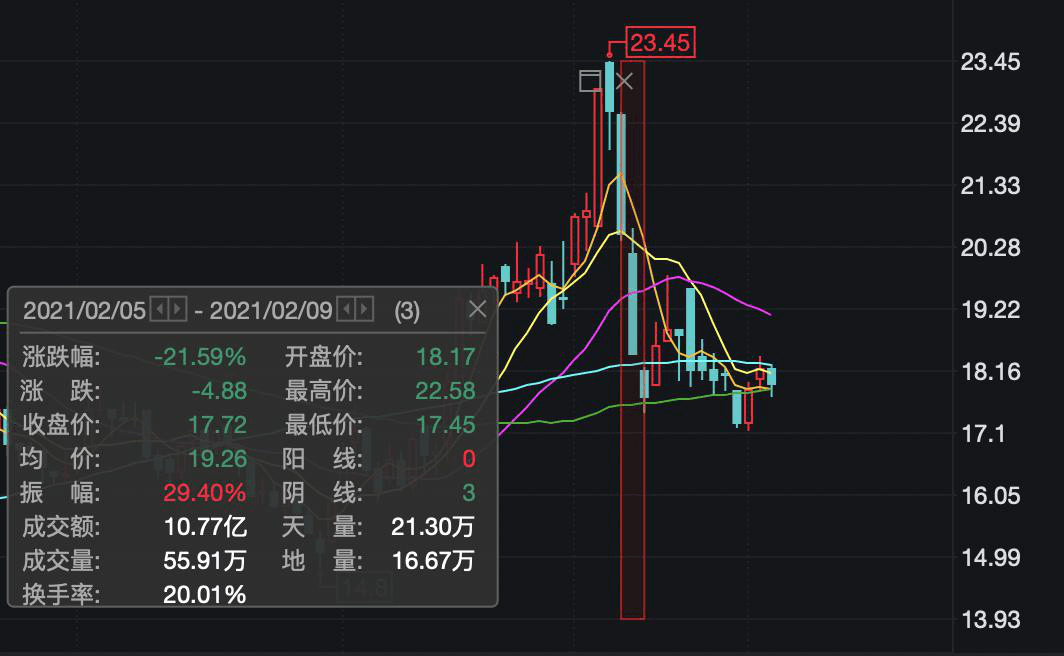Click the 地量 value 16.67万

(x=433, y=560)
